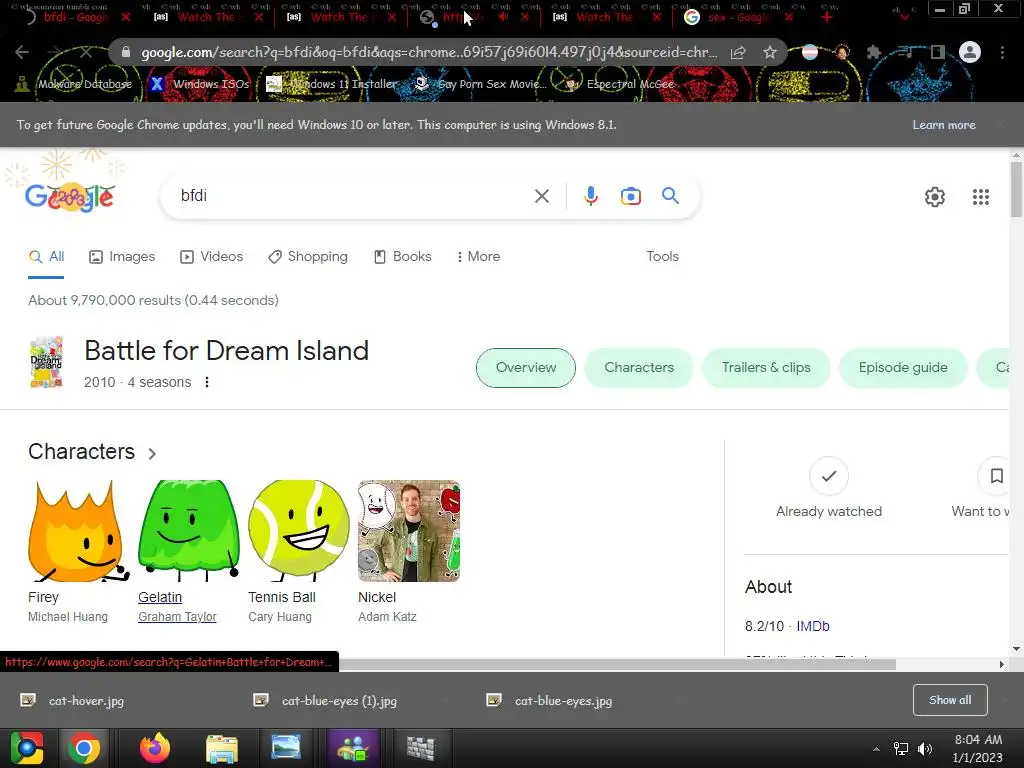
Task: Open the Windows ISOs bookmark
Action: tap(200, 84)
